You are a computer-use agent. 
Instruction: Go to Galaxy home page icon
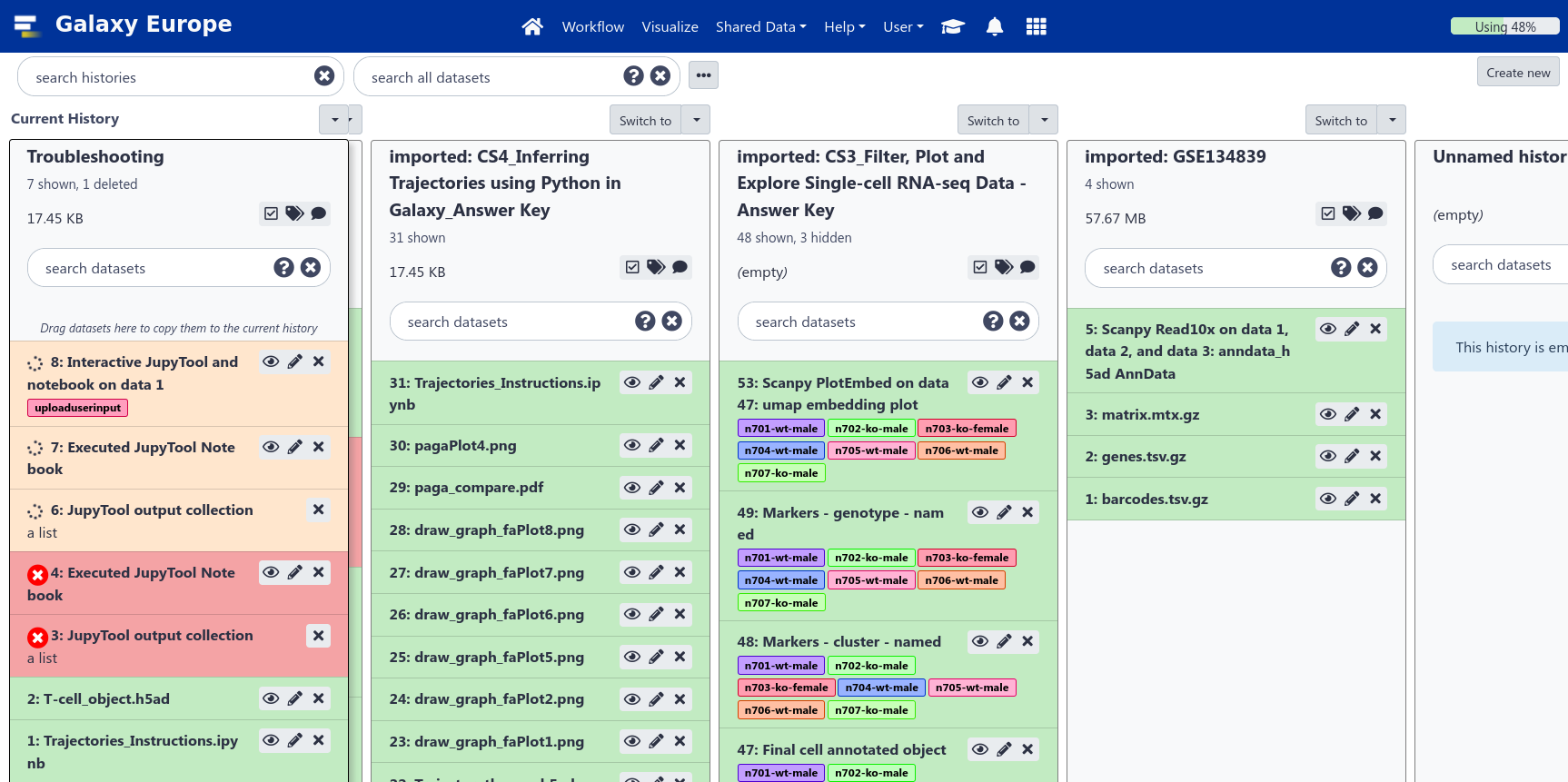532,26
